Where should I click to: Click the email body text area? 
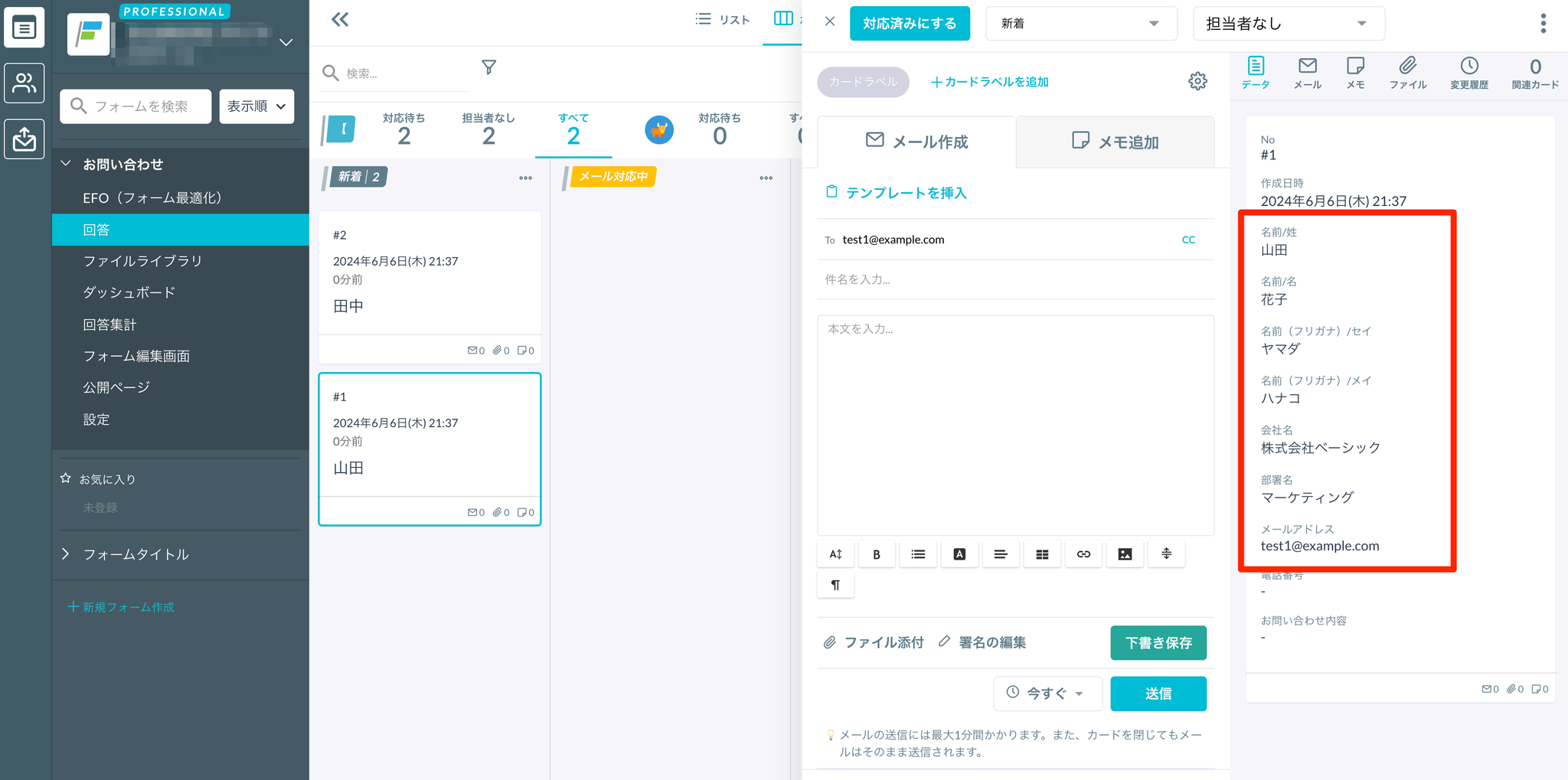click(1016, 426)
